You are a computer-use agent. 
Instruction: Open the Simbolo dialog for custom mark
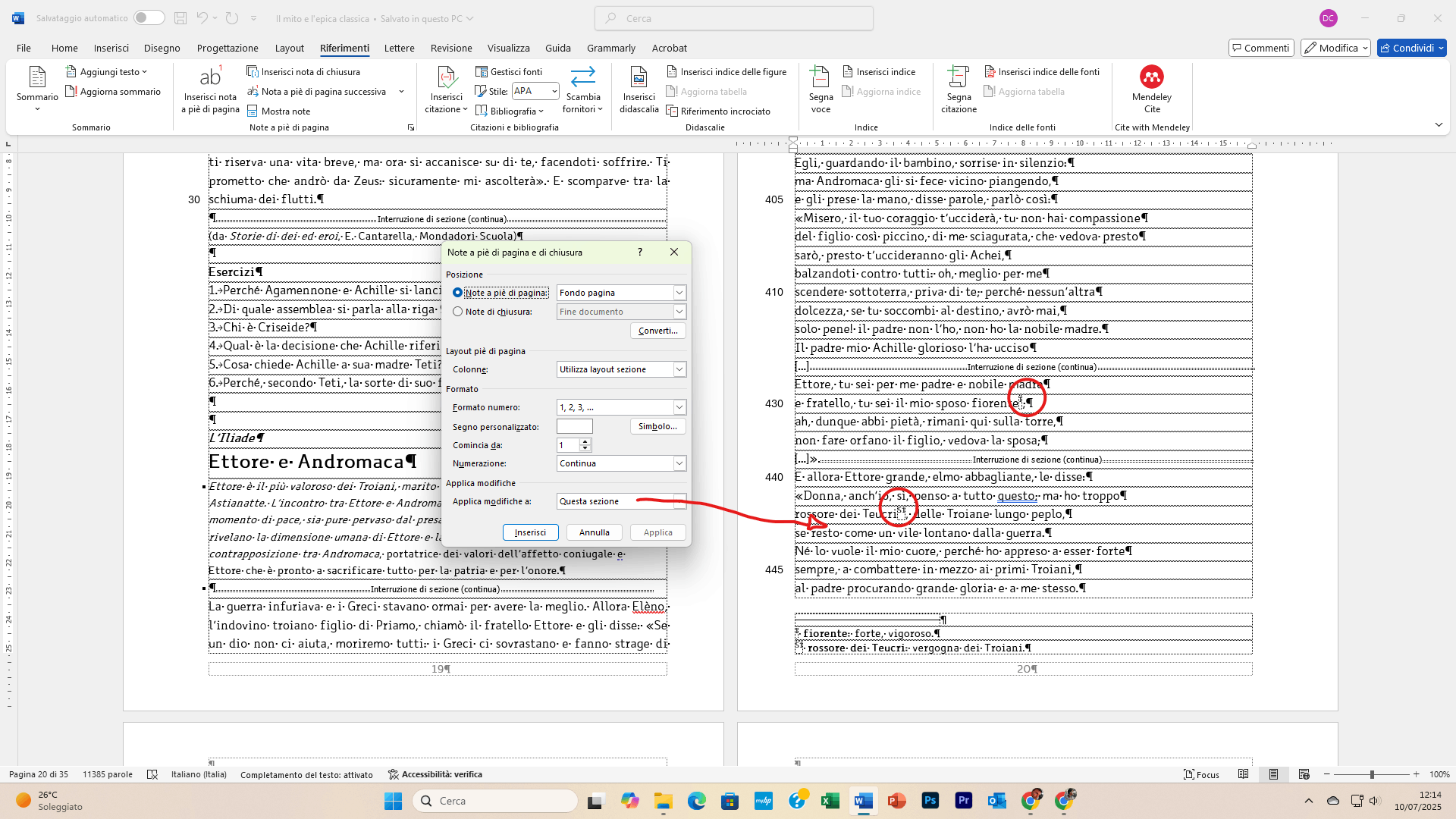pyautogui.click(x=657, y=426)
